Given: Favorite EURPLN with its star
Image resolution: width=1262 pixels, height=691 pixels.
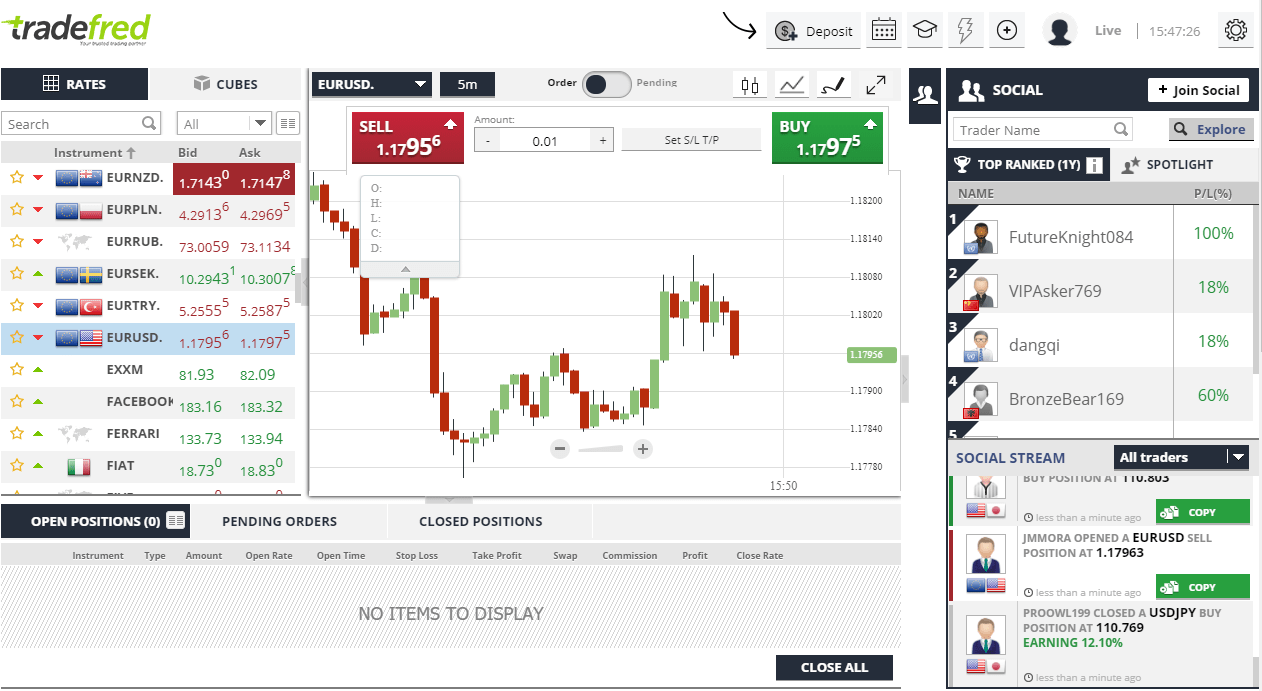Looking at the screenshot, I should pyautogui.click(x=16, y=210).
